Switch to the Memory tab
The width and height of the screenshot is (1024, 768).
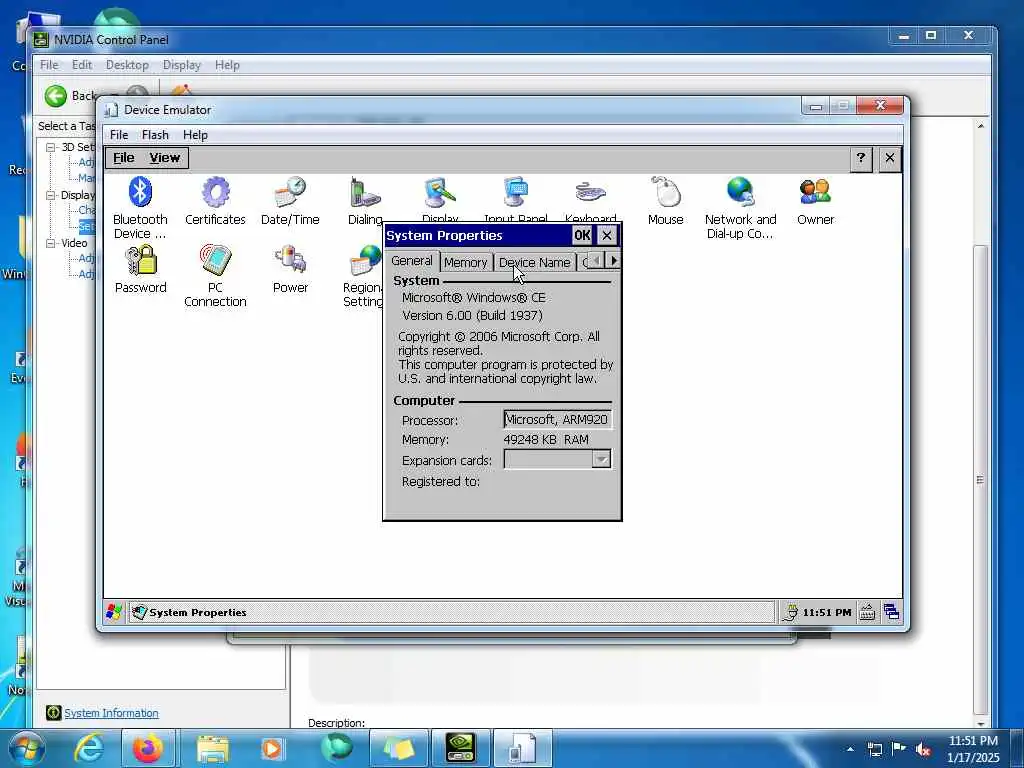coord(466,262)
